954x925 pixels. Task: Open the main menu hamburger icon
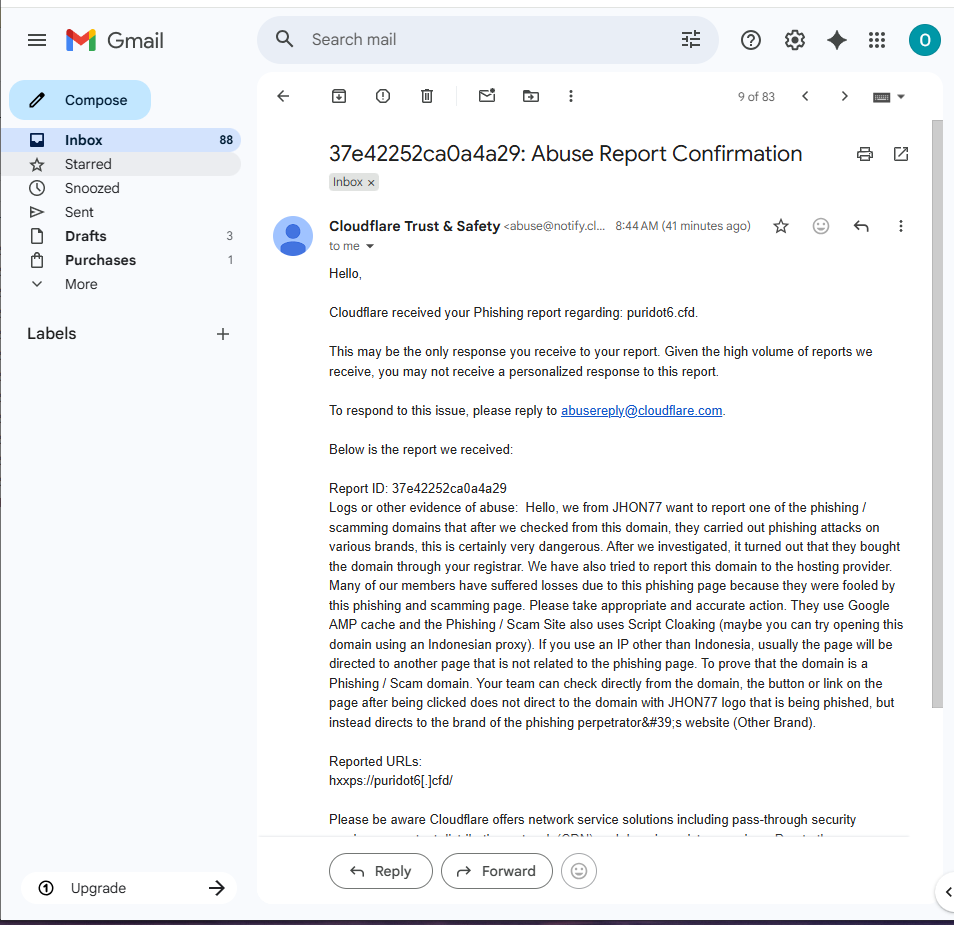[x=37, y=40]
